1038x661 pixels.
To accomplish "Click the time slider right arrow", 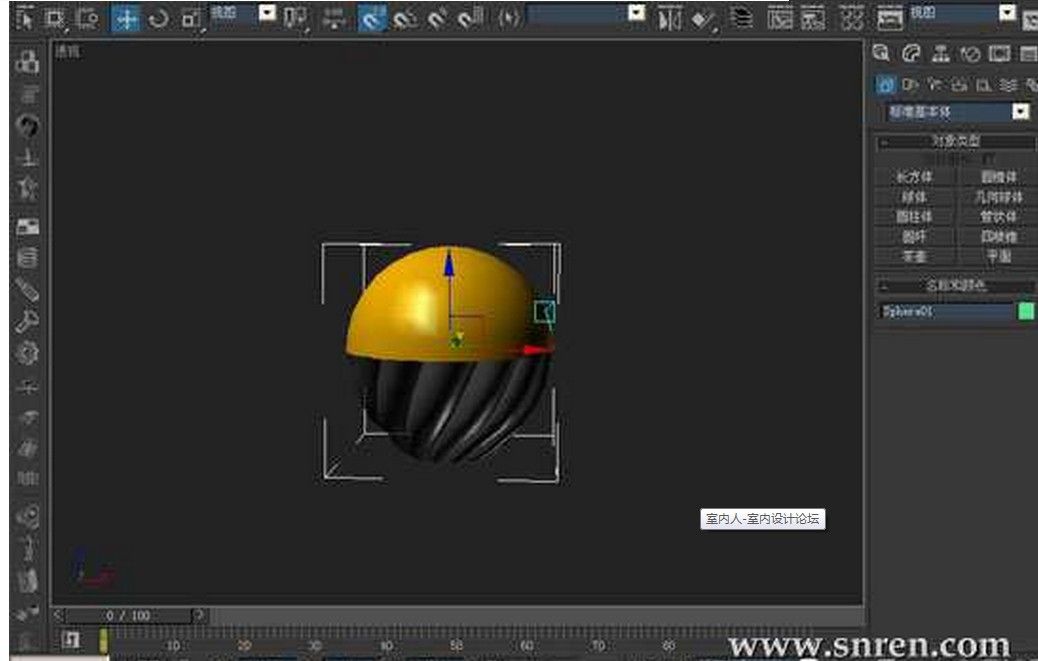I will point(199,616).
